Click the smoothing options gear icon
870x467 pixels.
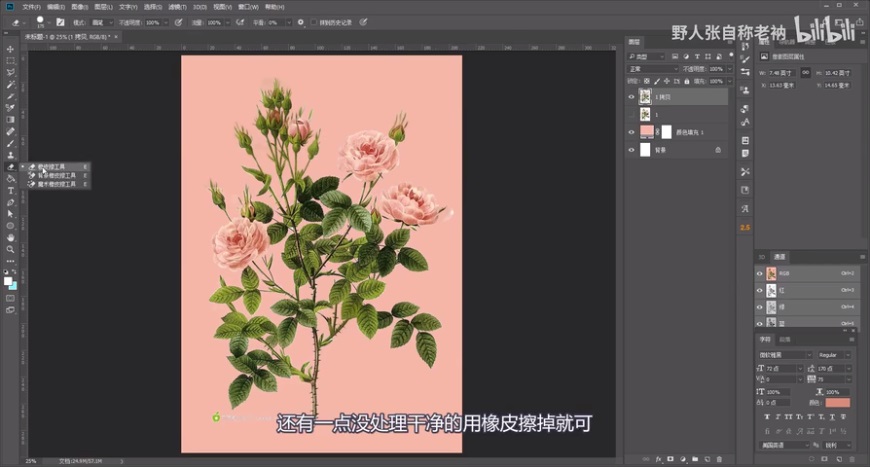(x=301, y=22)
